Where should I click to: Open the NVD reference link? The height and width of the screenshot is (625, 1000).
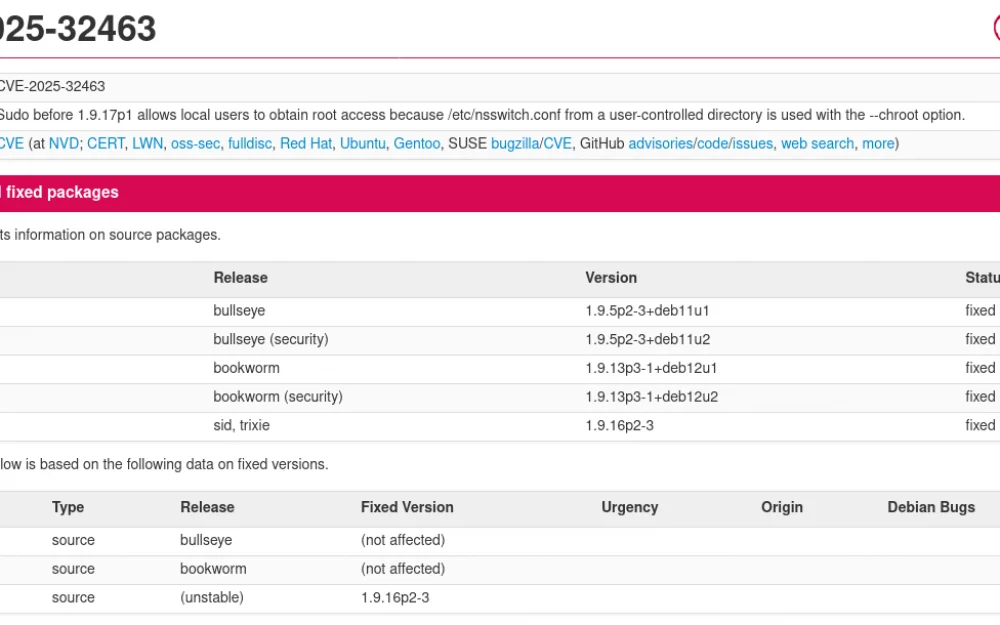pyautogui.click(x=64, y=143)
